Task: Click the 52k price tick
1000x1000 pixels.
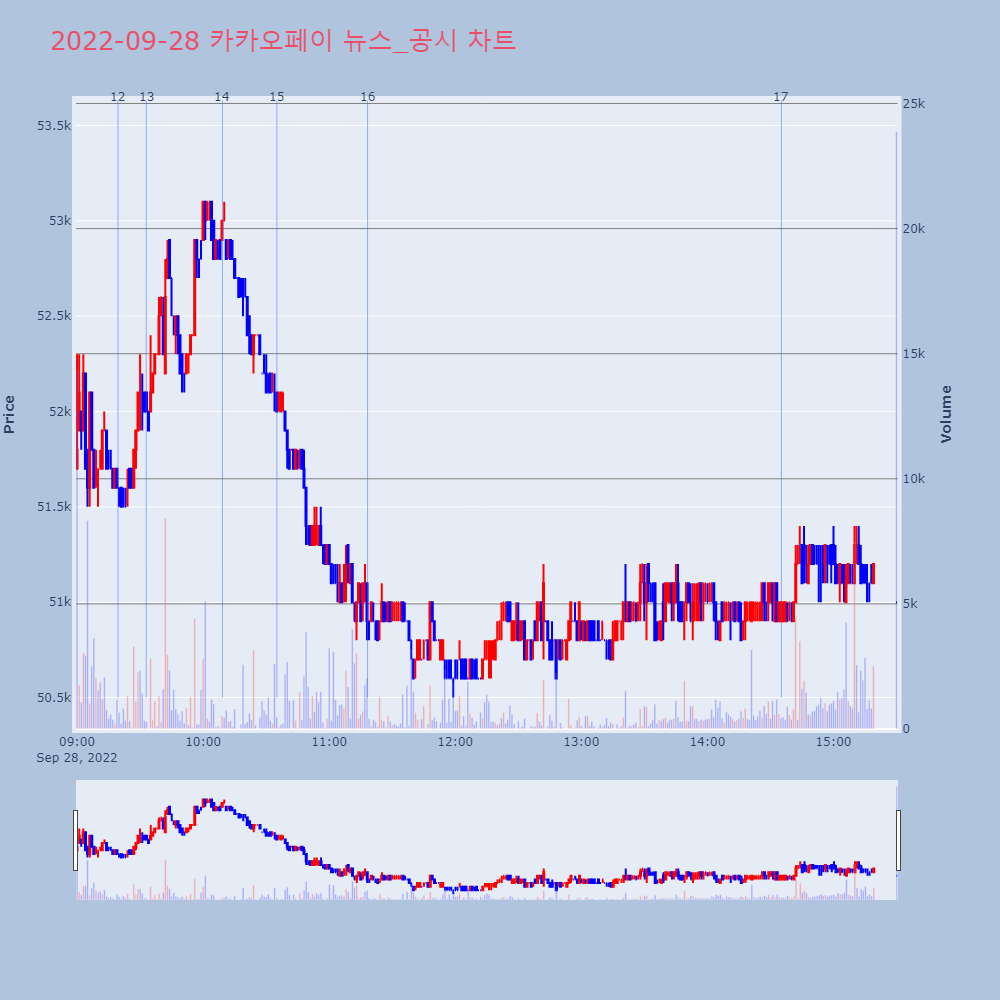Action: [60, 412]
